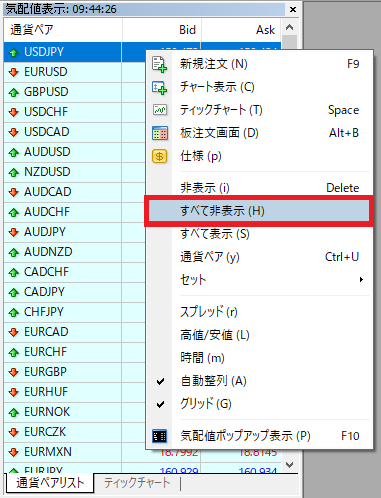Click the EURMXN bid value 18.7992
381x498 pixels.
[x=179, y=453]
